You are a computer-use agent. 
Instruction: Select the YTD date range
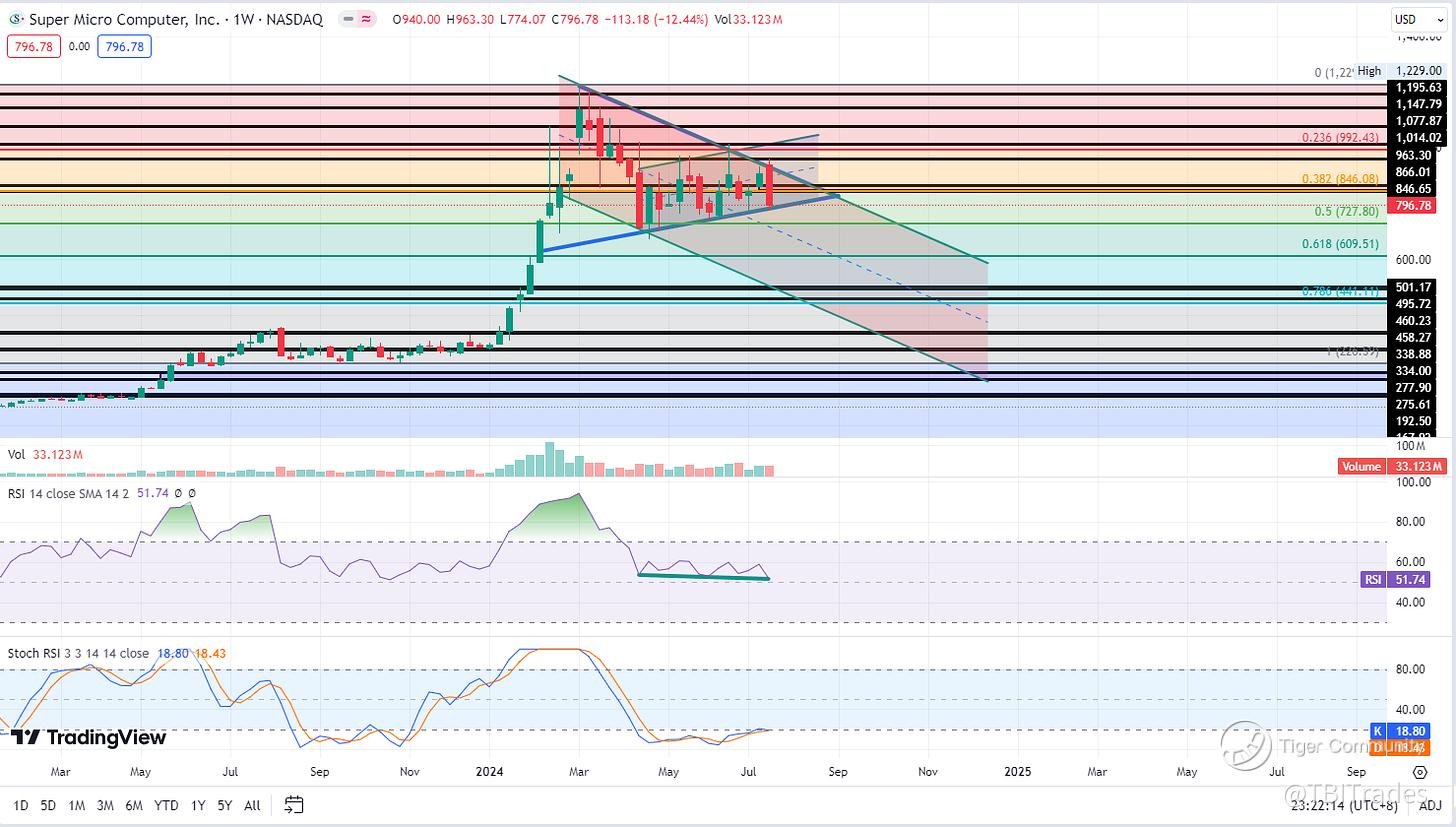tap(167, 804)
